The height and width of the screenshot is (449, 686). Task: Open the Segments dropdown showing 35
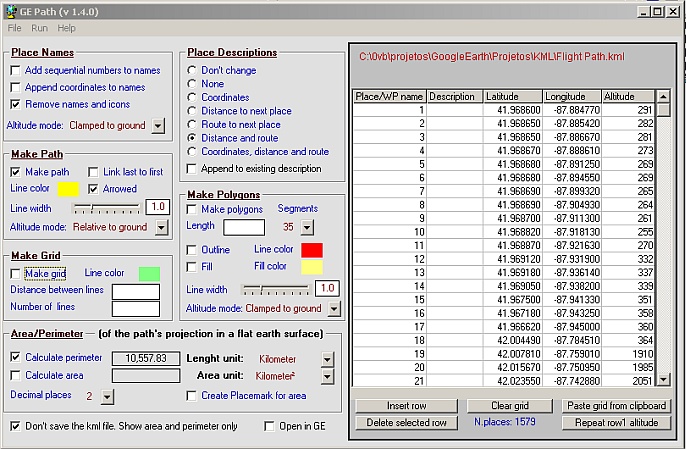[x=307, y=227]
